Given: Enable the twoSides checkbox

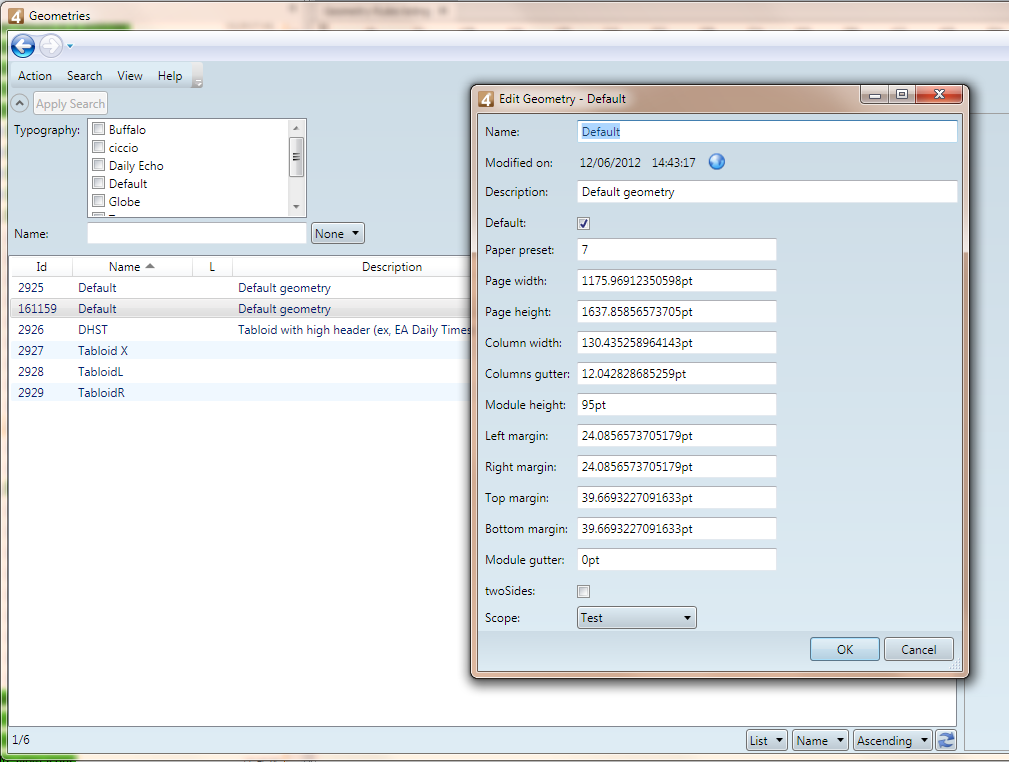Looking at the screenshot, I should tap(584, 591).
